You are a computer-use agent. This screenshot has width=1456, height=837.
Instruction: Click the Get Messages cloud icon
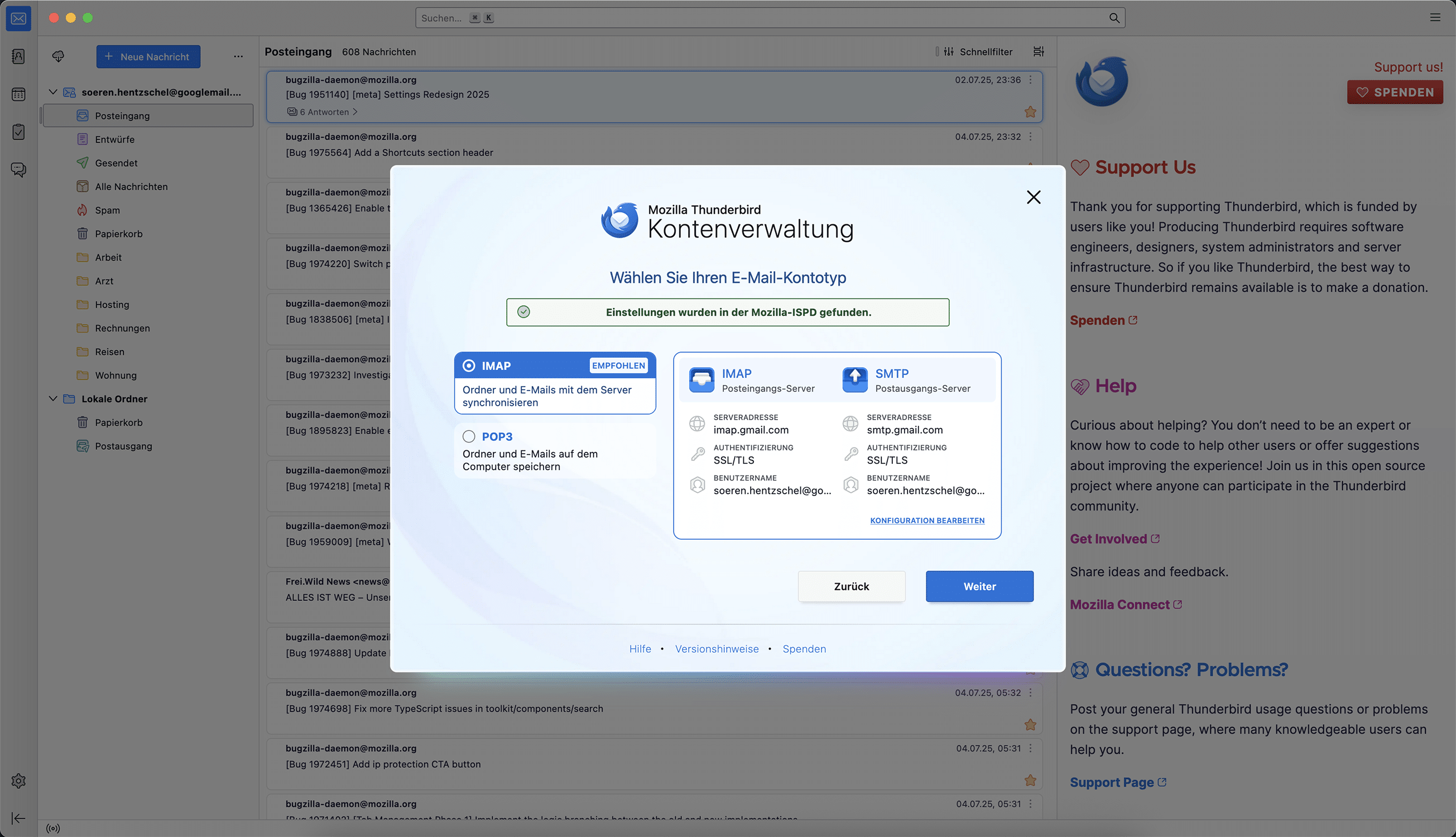tap(58, 56)
